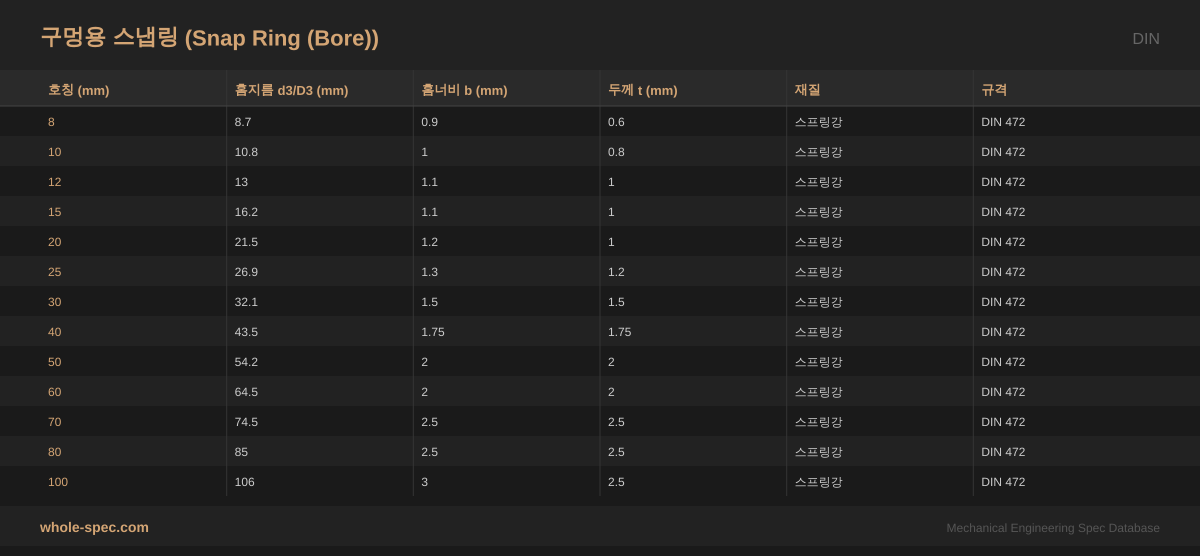Click groove diameter 106 in last row
Image resolution: width=1200 pixels, height=556 pixels.
244,482
